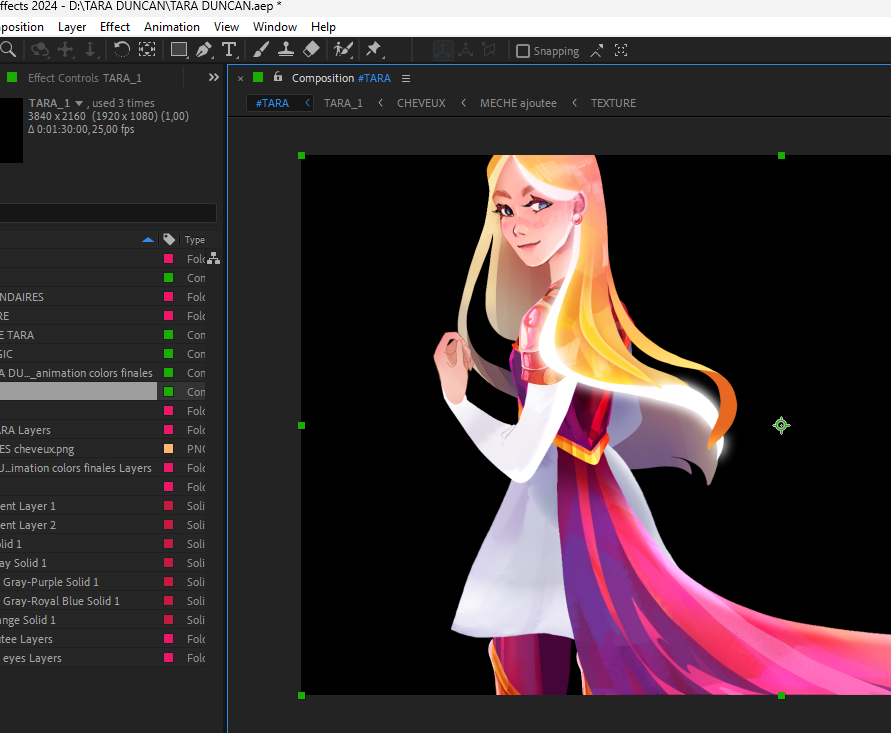Sort project items by the Label (tag) column
The height and width of the screenshot is (733, 891).
tap(169, 239)
